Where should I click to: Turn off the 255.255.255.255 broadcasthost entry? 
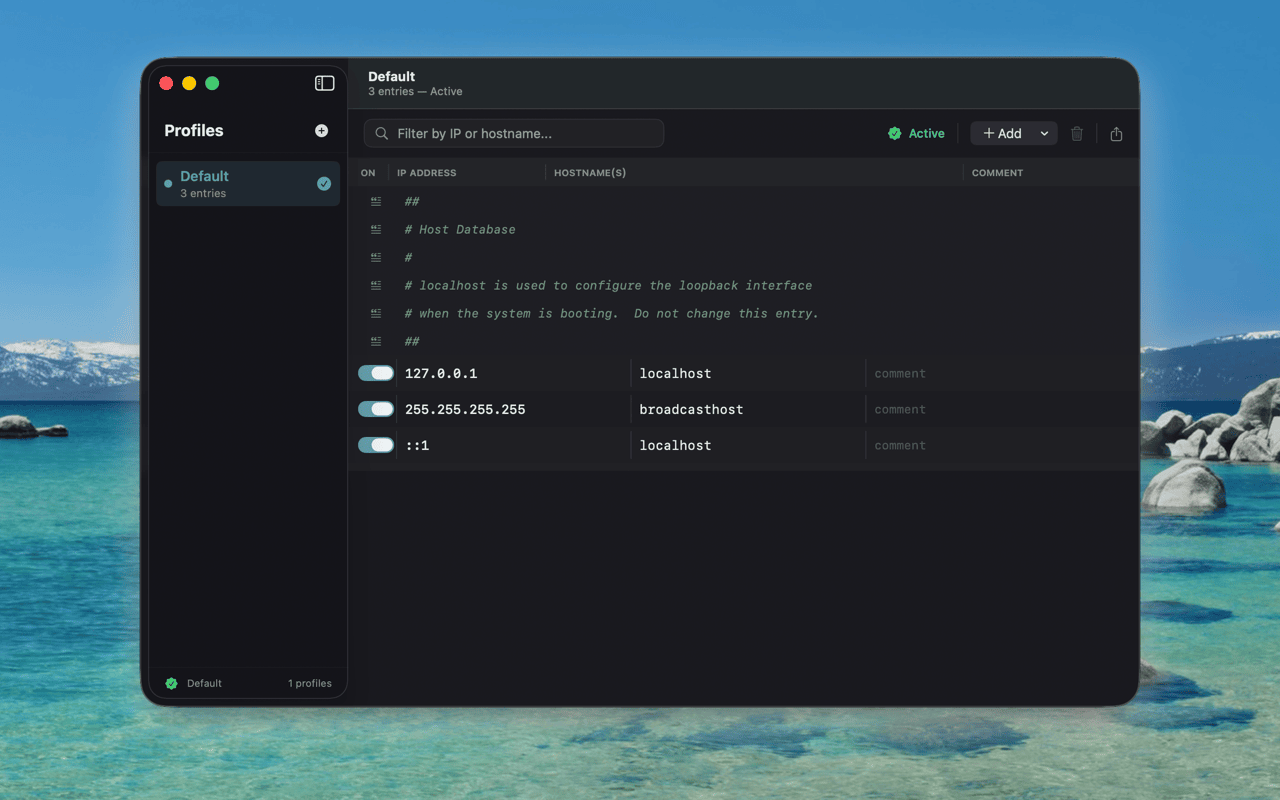tap(375, 408)
